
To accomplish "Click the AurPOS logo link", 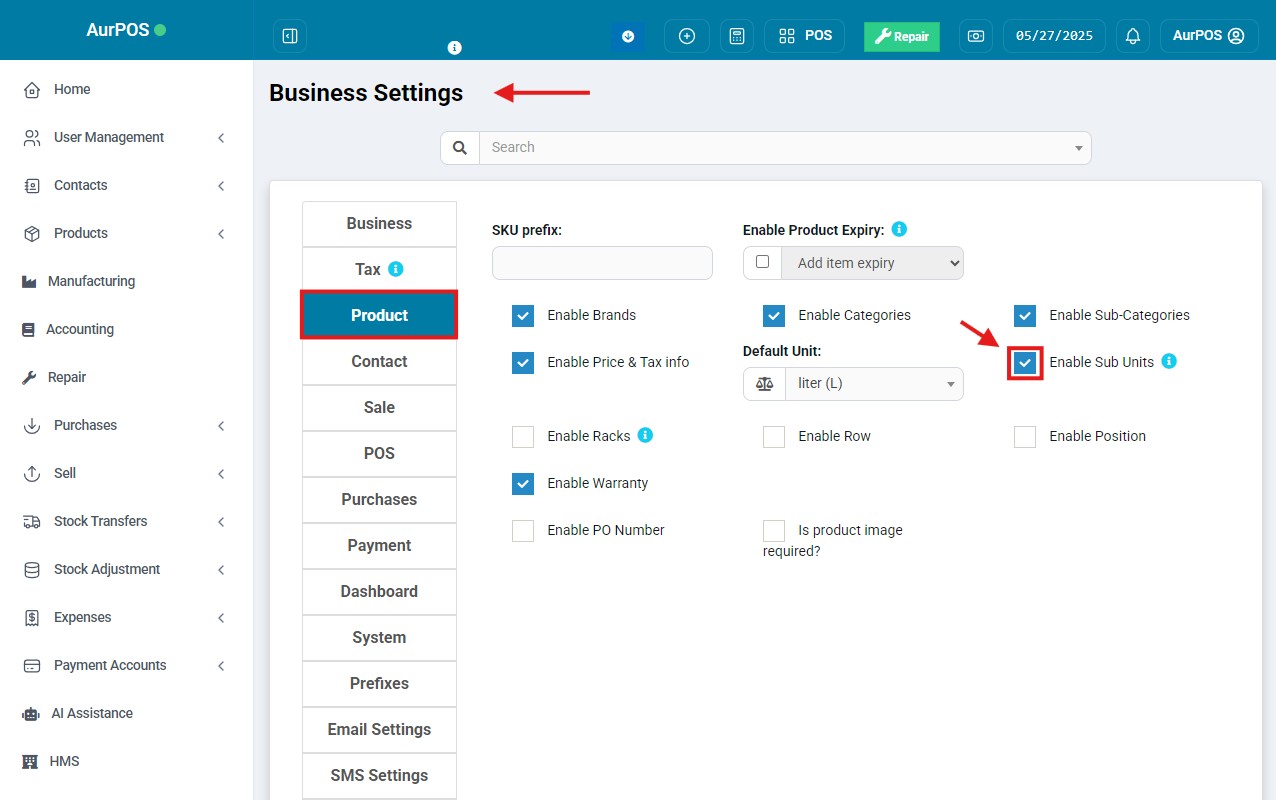I will [126, 30].
